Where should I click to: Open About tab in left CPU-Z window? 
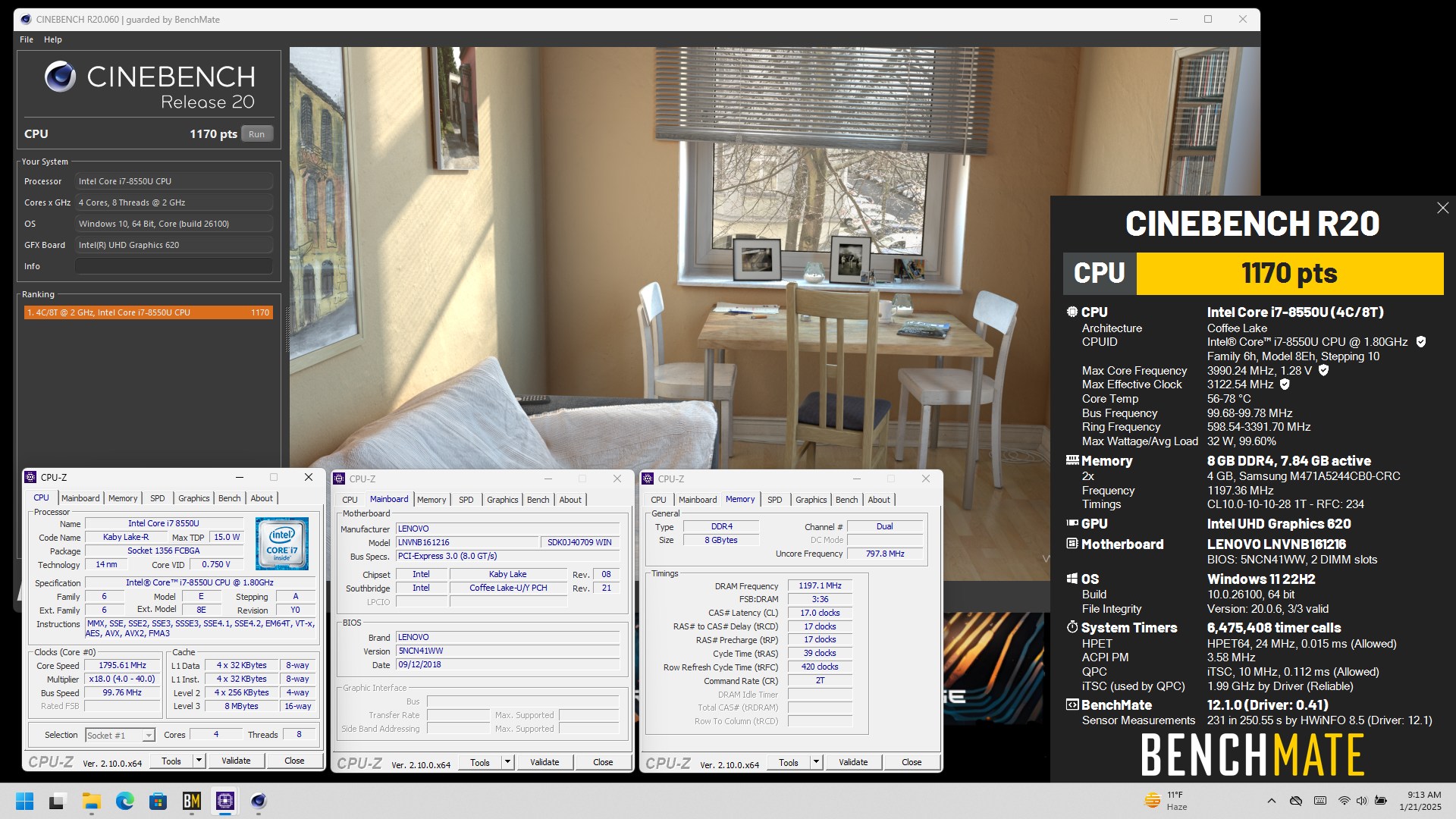[x=262, y=498]
